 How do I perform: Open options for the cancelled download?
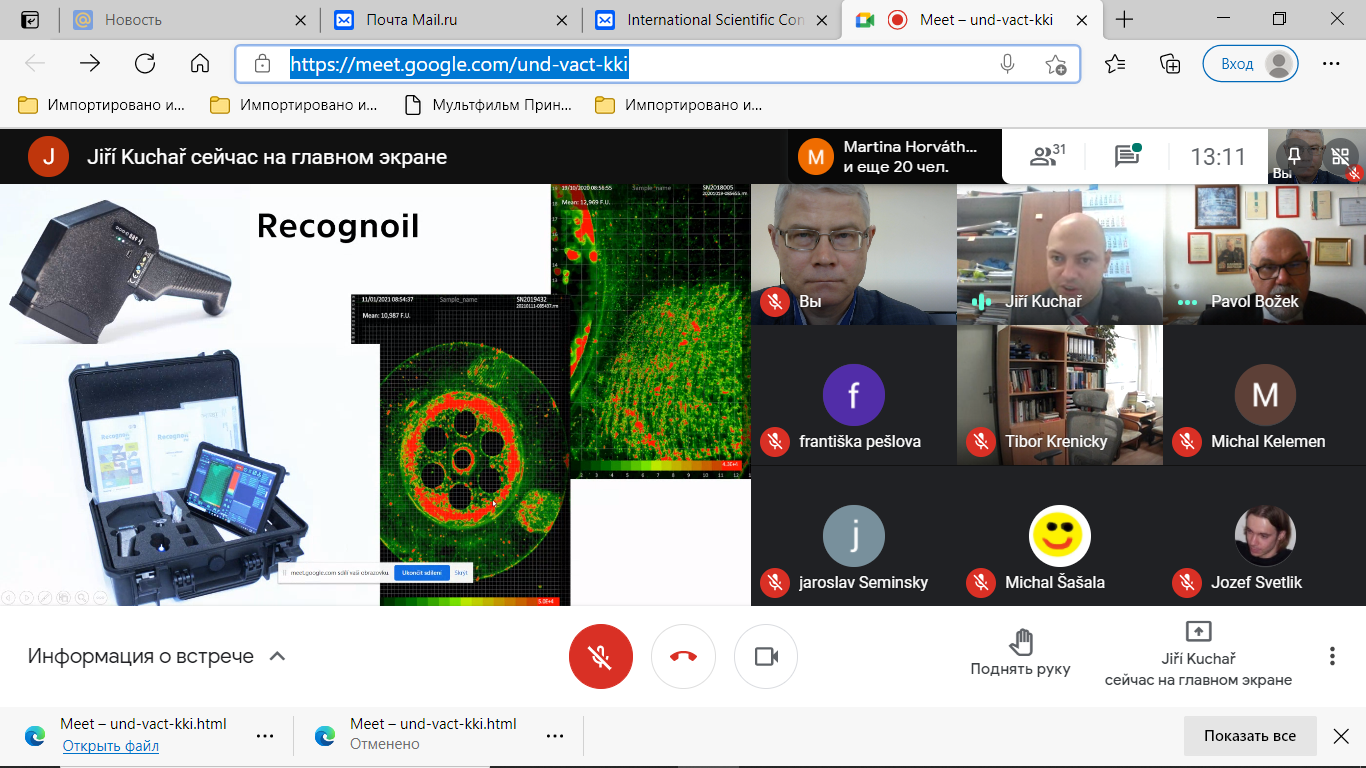point(555,736)
